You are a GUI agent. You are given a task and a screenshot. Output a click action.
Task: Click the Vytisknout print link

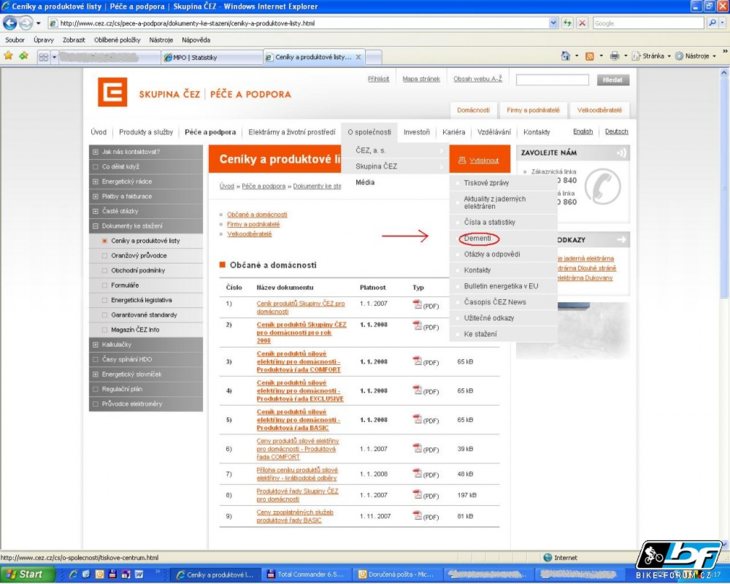tap(484, 161)
